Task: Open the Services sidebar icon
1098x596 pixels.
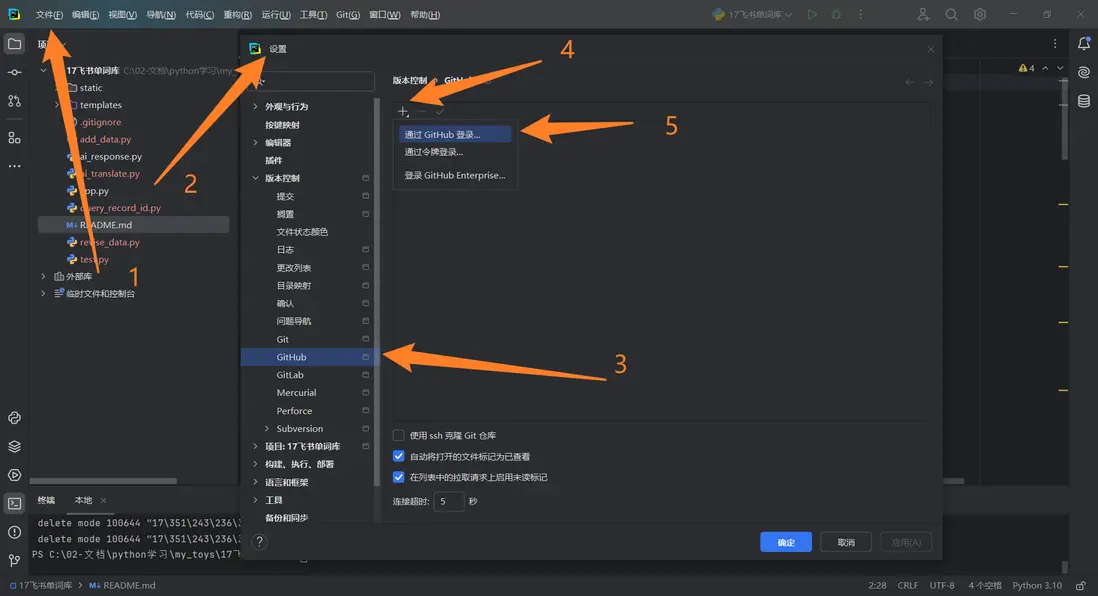Action: point(14,475)
